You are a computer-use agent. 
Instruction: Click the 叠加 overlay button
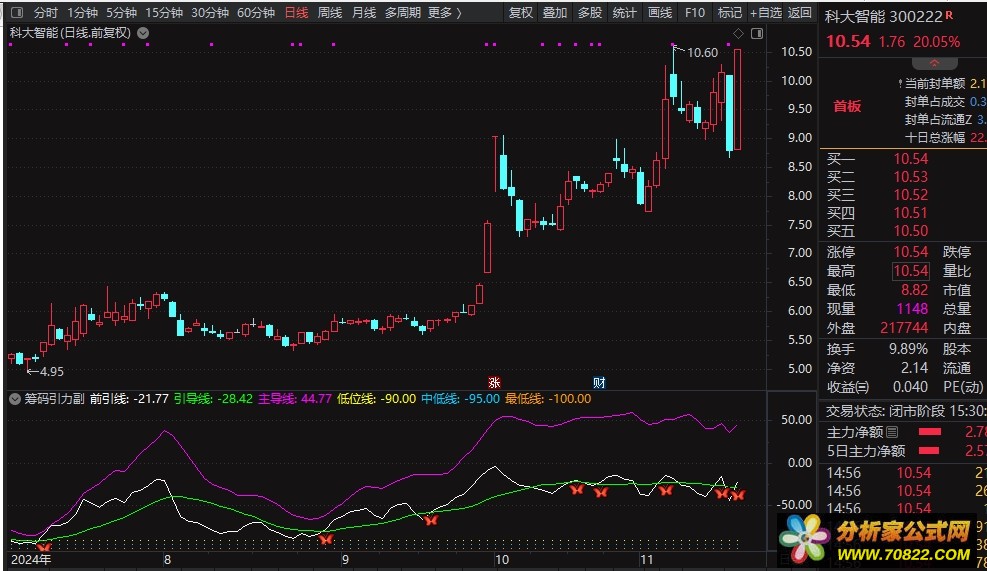point(555,13)
